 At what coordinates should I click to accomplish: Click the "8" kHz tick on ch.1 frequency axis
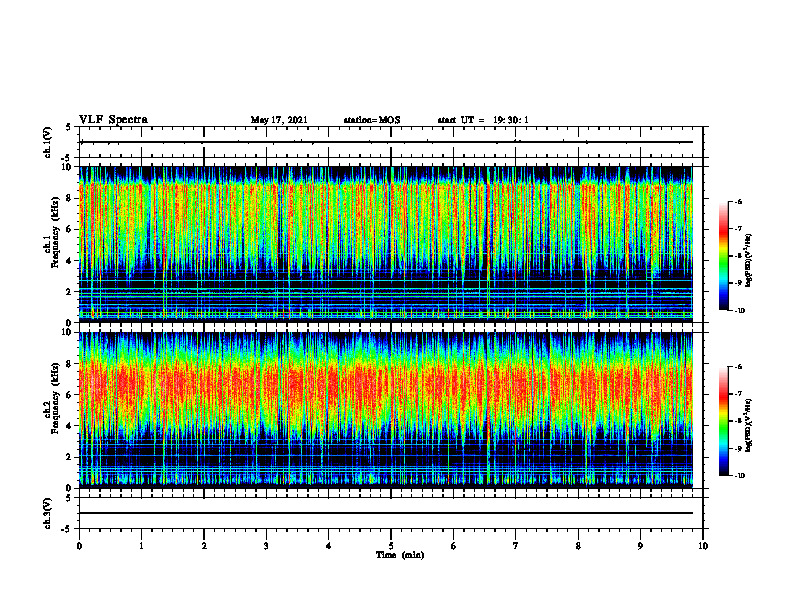coord(69,198)
